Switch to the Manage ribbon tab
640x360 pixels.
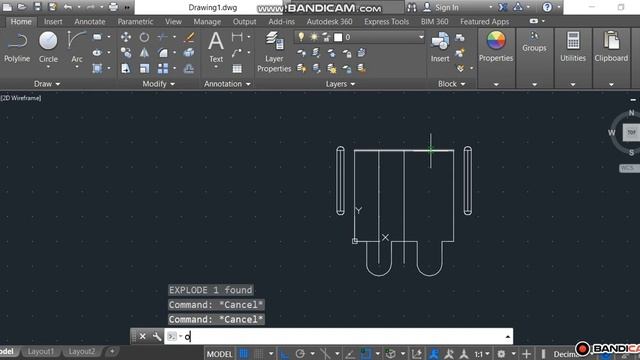pyautogui.click(x=207, y=22)
